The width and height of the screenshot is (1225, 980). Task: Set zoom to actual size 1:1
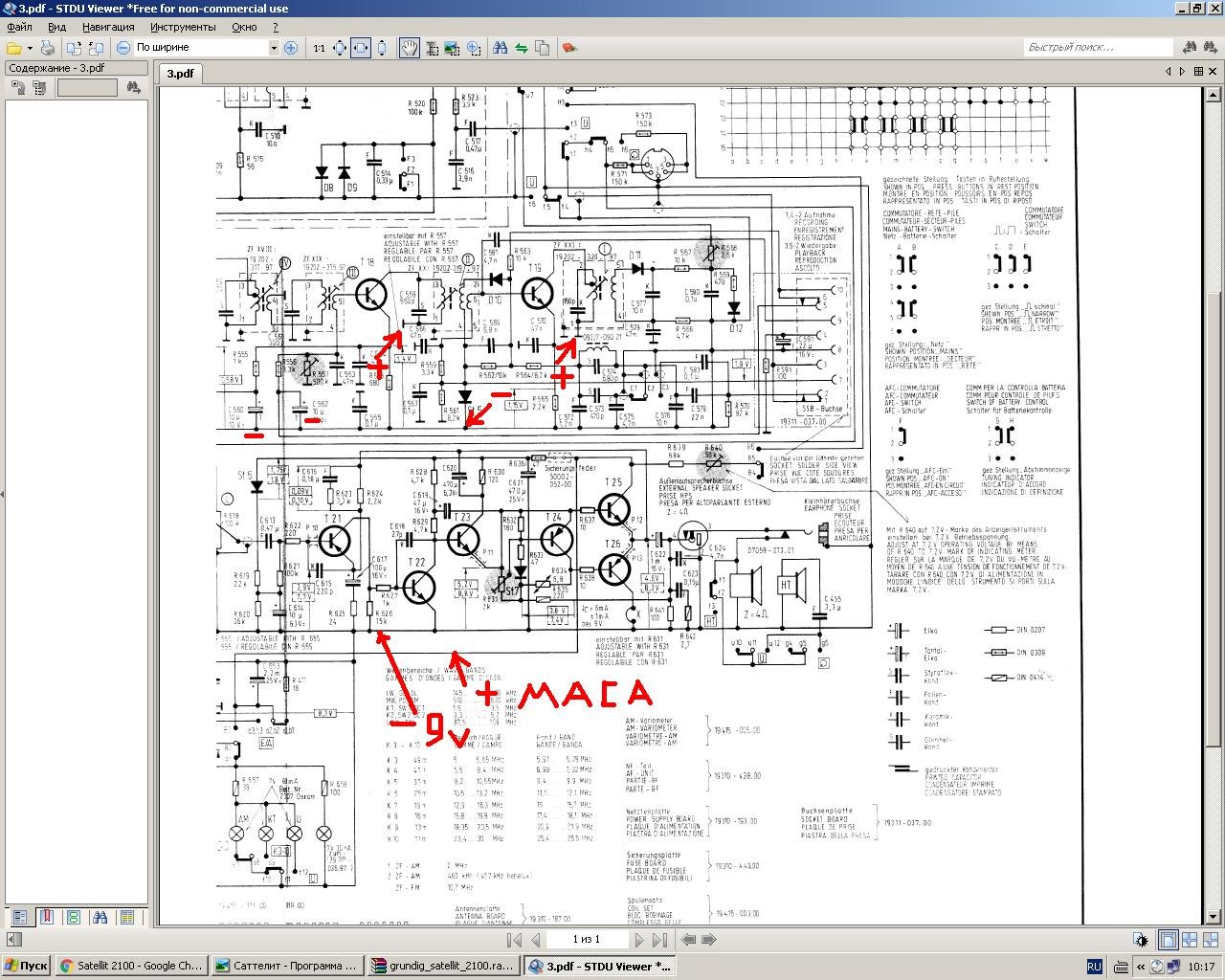coord(319,48)
